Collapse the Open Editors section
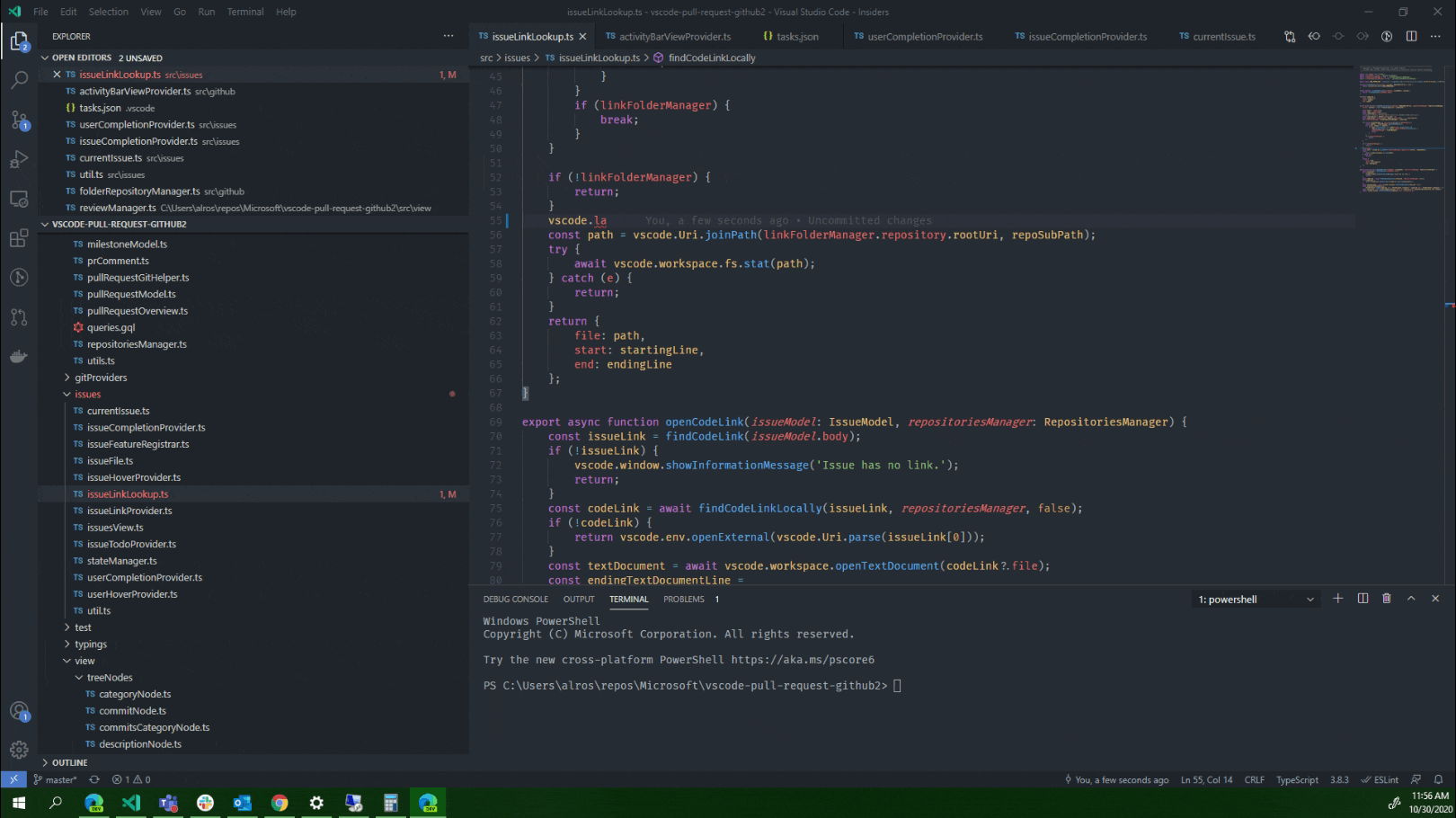The height and width of the screenshot is (818, 1456). [x=45, y=58]
